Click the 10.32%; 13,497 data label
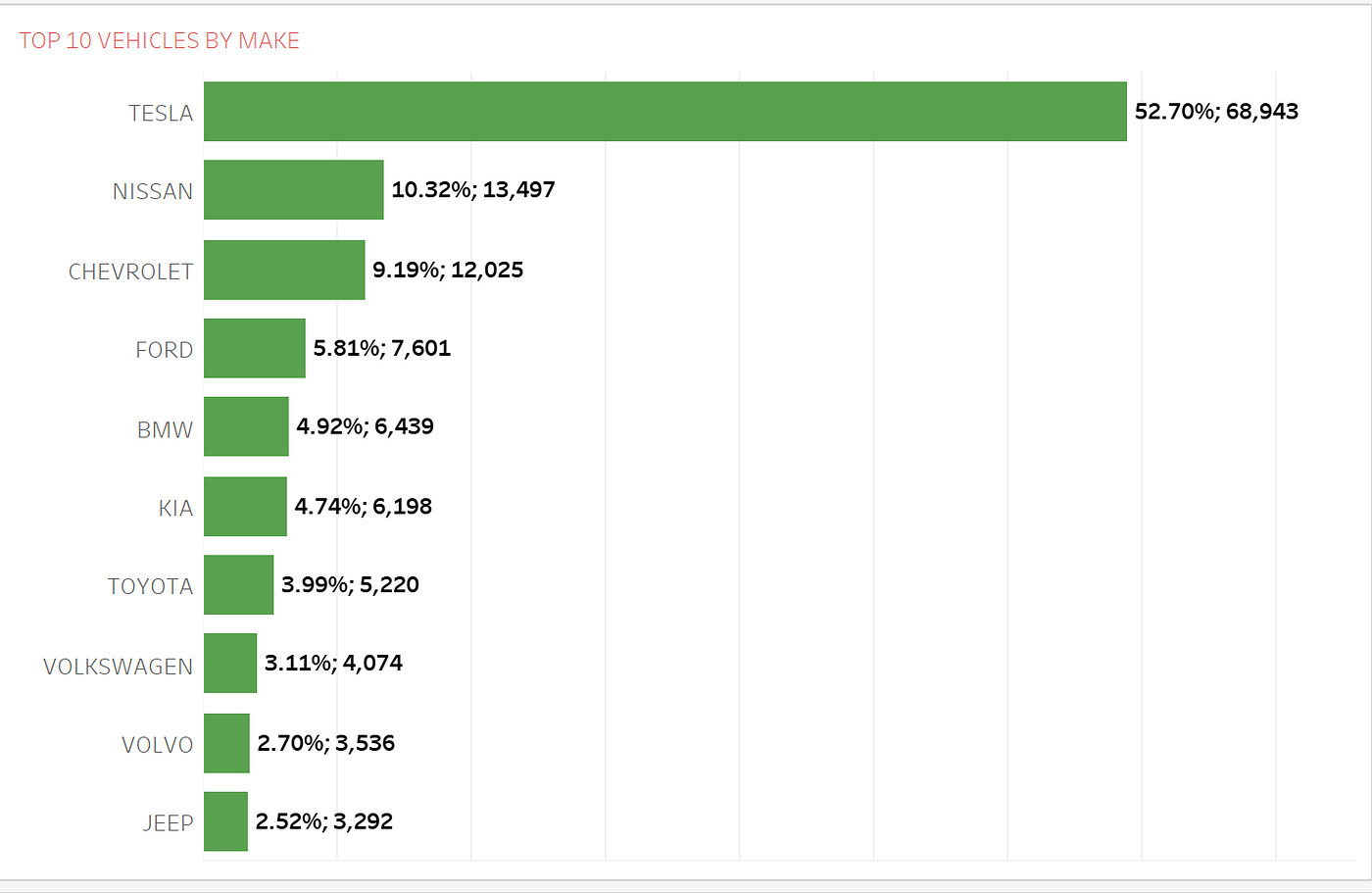This screenshot has height=893, width=1372. point(473,189)
